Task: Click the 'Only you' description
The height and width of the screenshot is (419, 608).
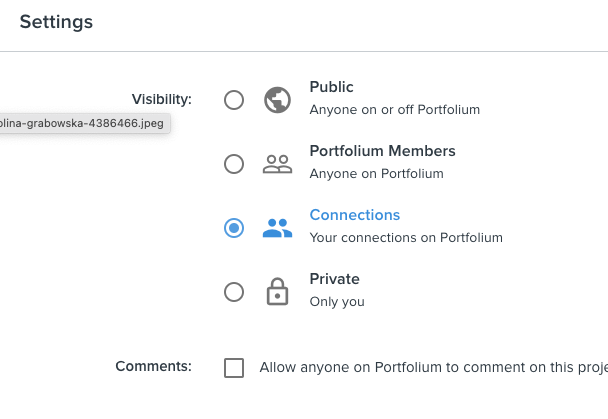Action: coord(337,302)
